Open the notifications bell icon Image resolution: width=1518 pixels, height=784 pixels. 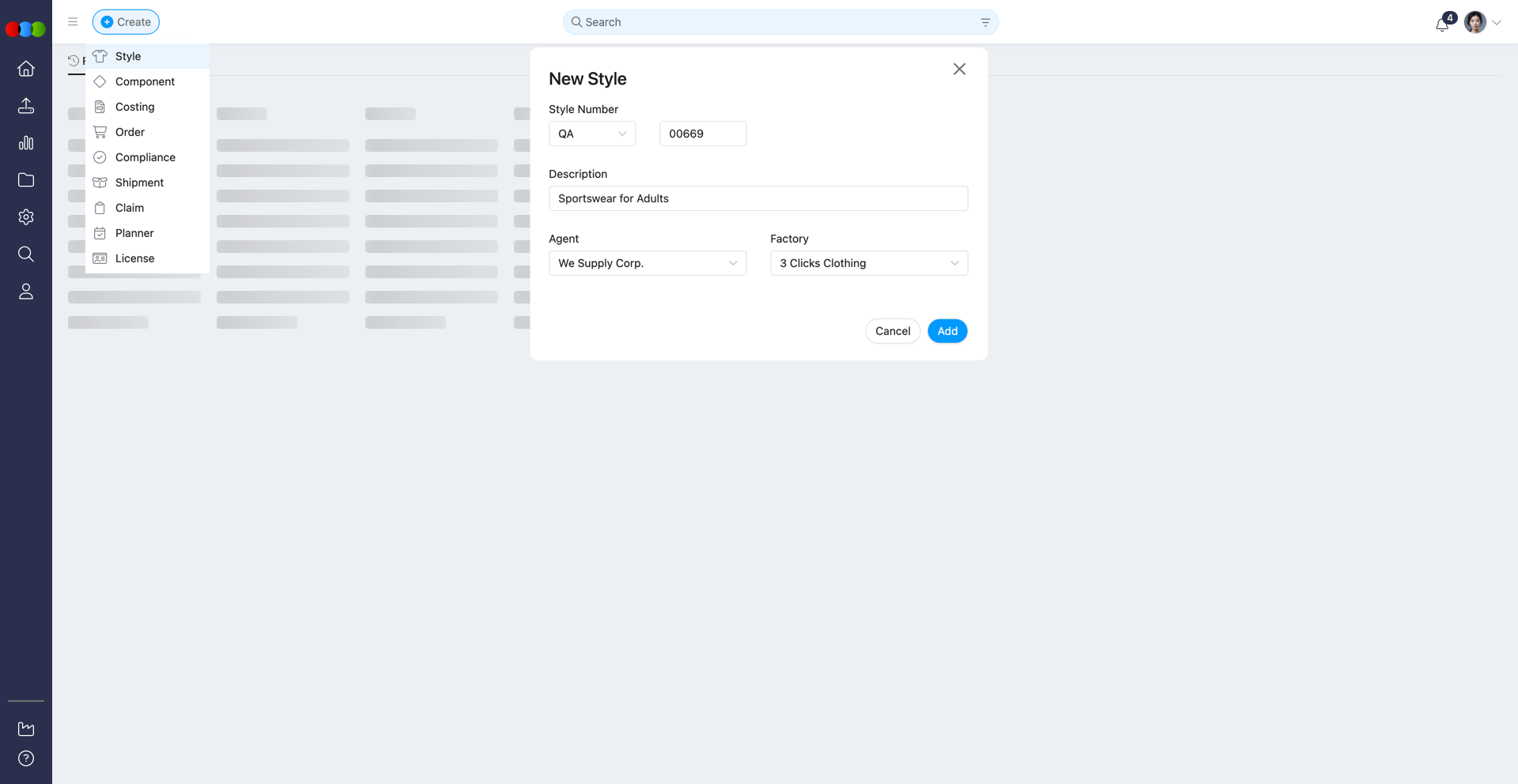pos(1442,24)
